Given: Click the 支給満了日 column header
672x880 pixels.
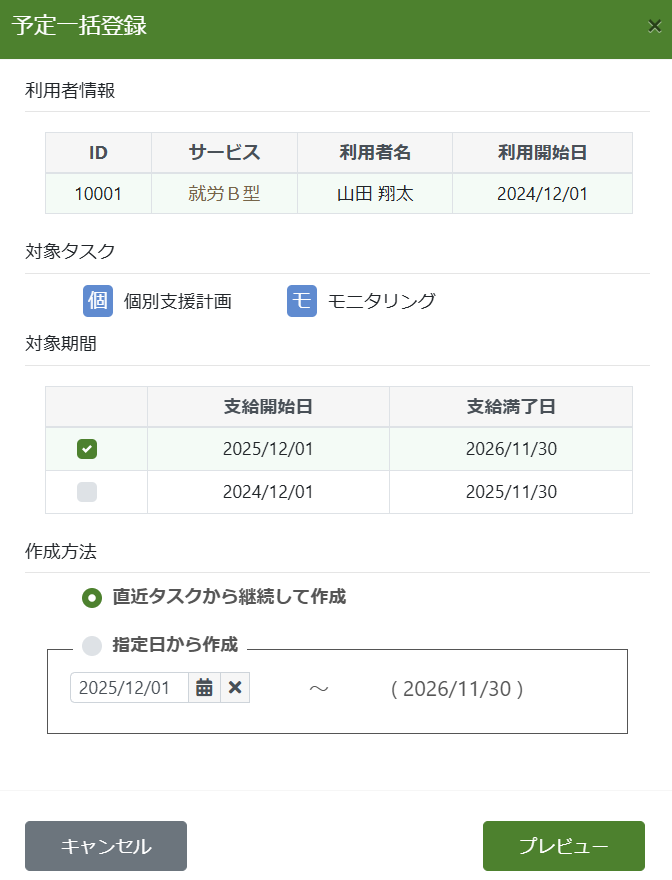Looking at the screenshot, I should pos(511,407).
